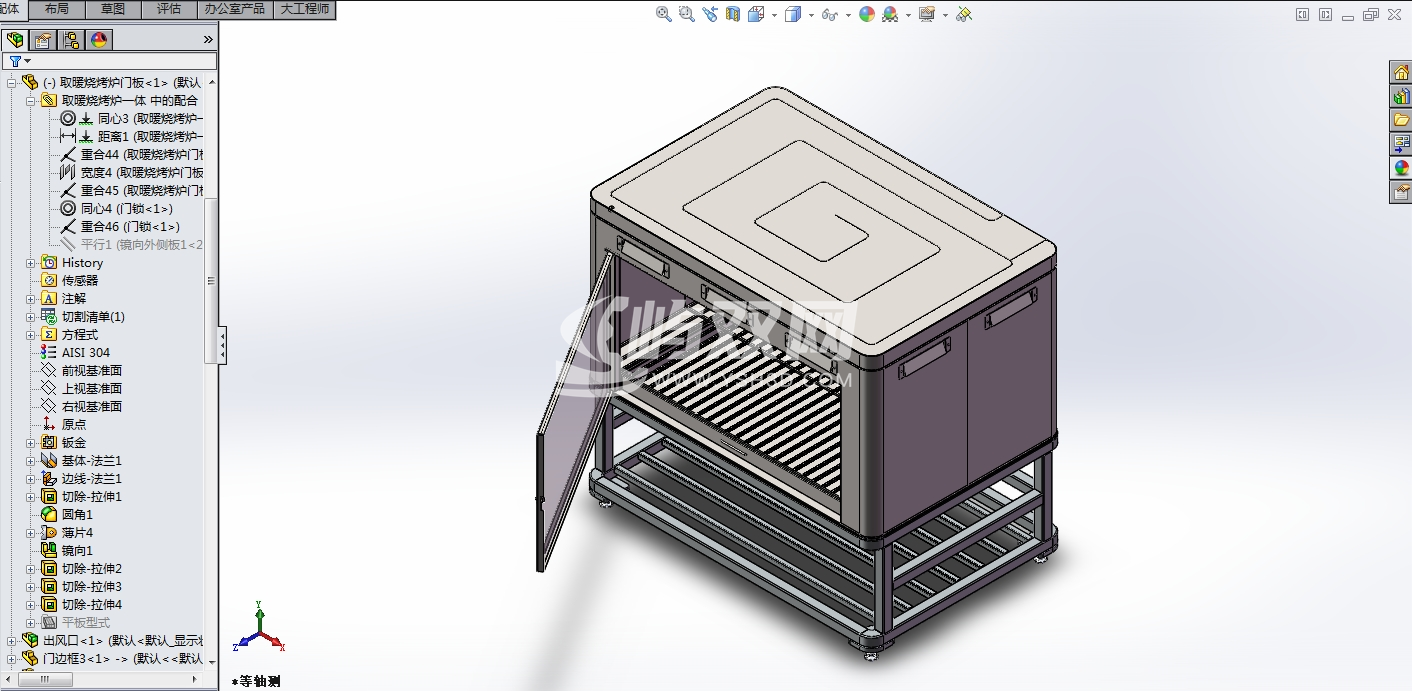The height and width of the screenshot is (691, 1412).
Task: Collapse the 取暖烧烤炉一体 中的配合 folder
Action: pos(30,101)
